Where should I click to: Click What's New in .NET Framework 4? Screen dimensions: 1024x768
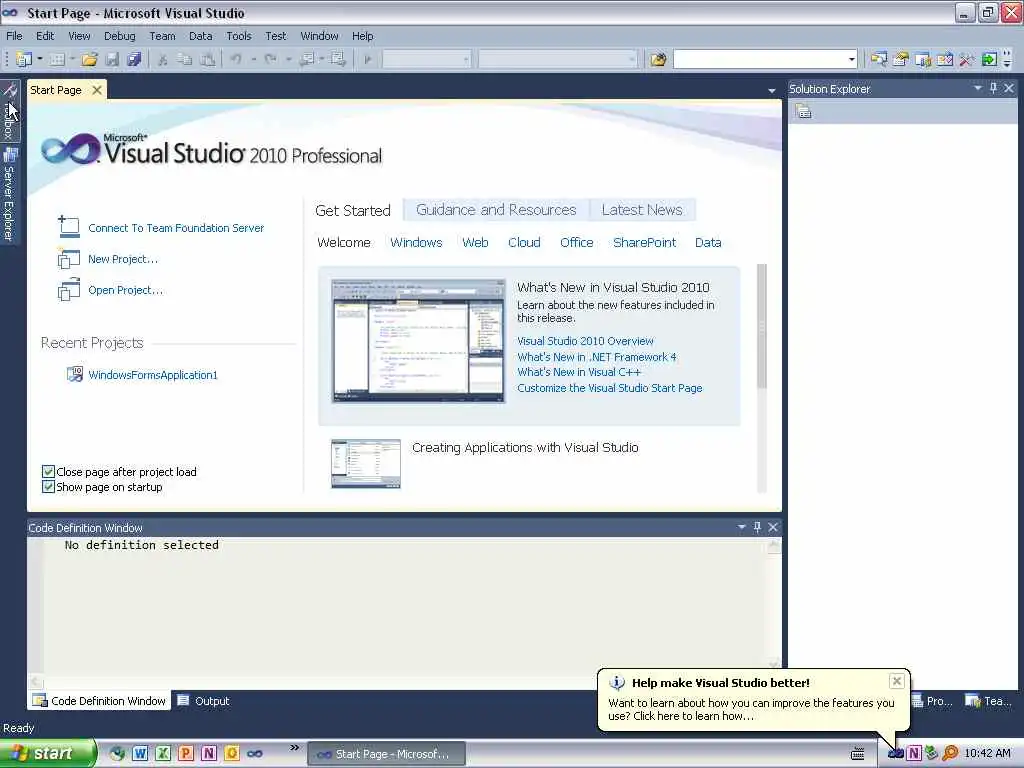click(x=597, y=357)
